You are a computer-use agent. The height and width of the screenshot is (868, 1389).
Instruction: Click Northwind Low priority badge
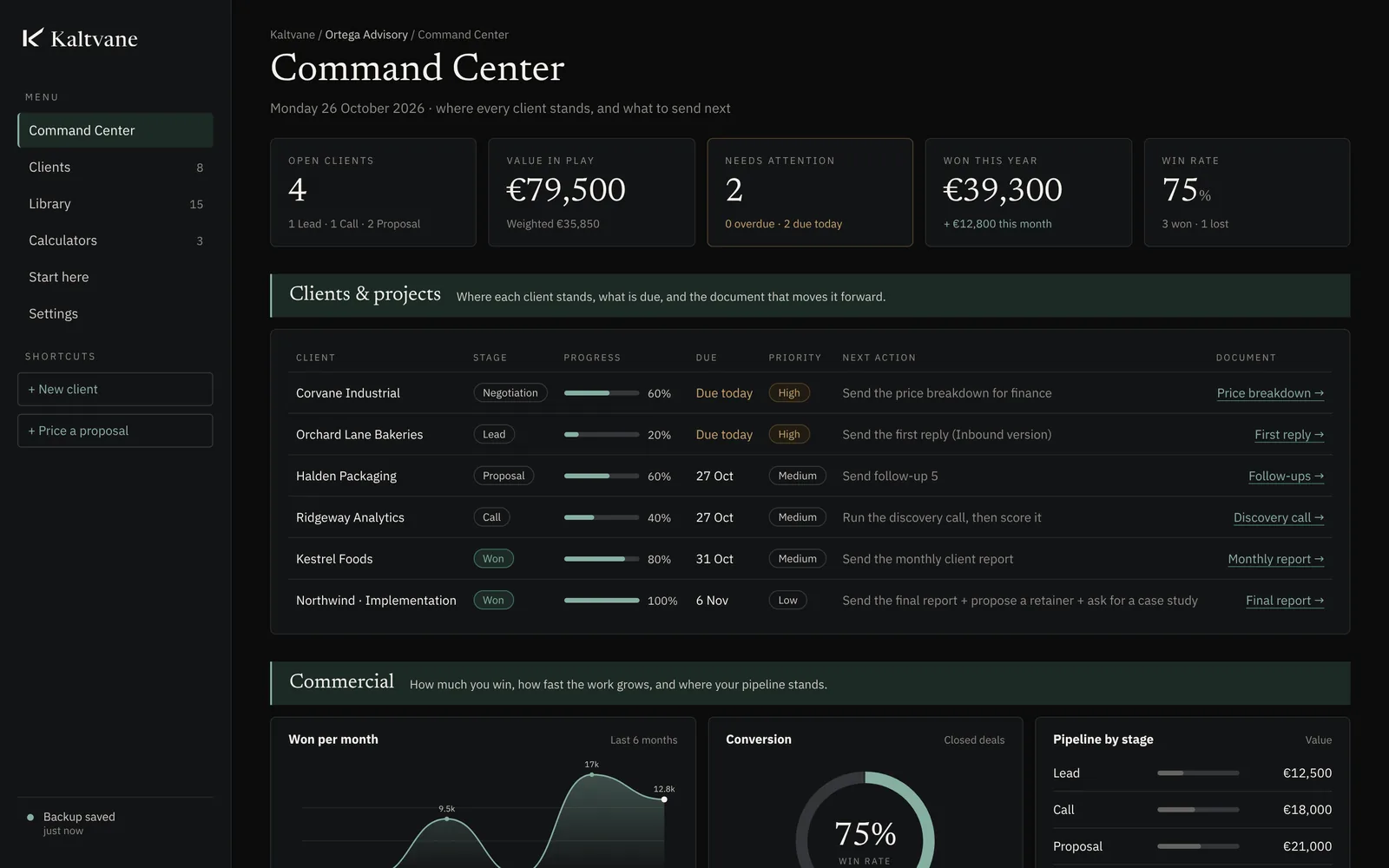pos(787,601)
